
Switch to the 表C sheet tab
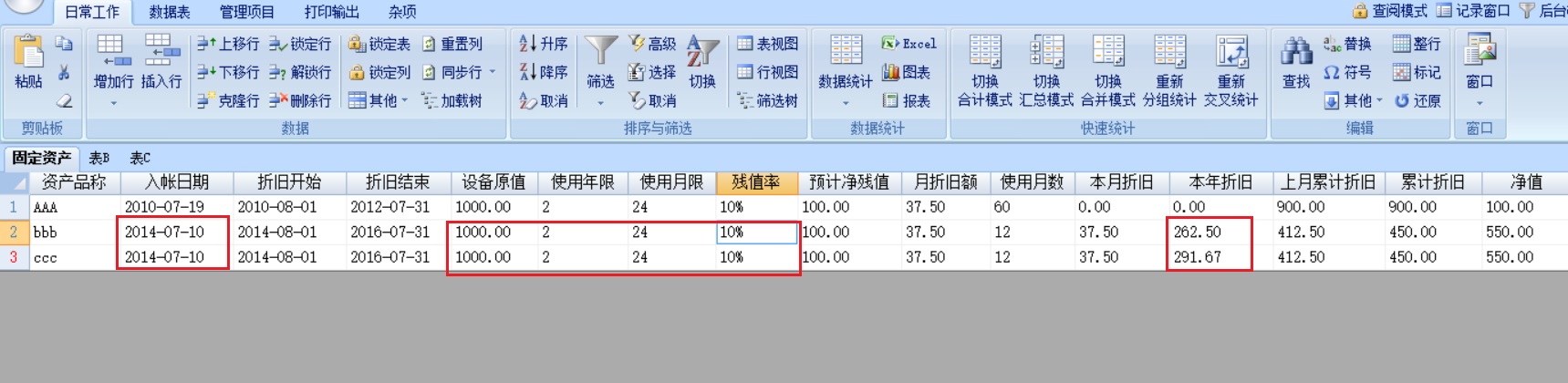(140, 158)
